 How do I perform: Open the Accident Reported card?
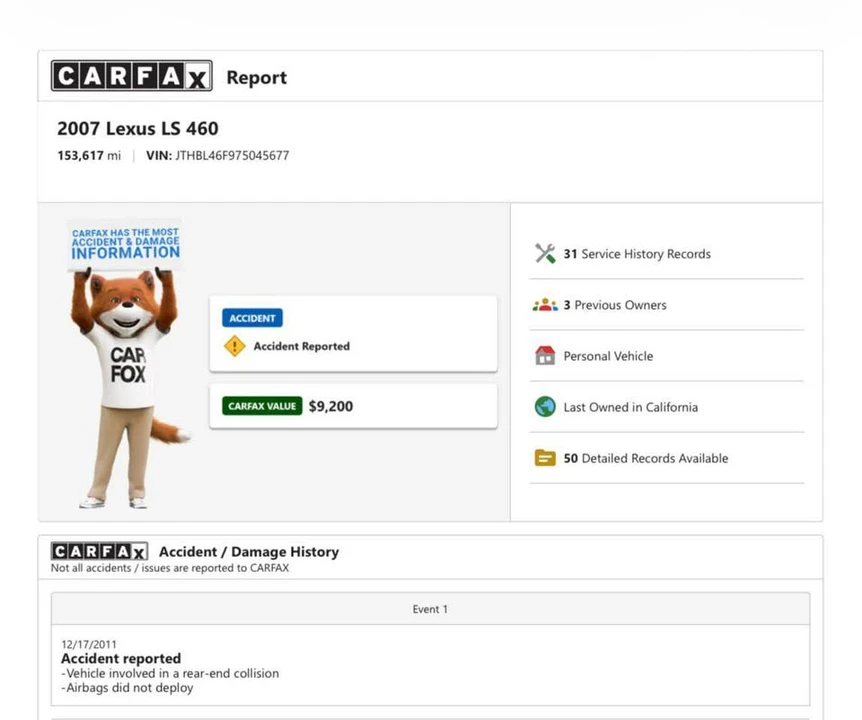click(353, 334)
